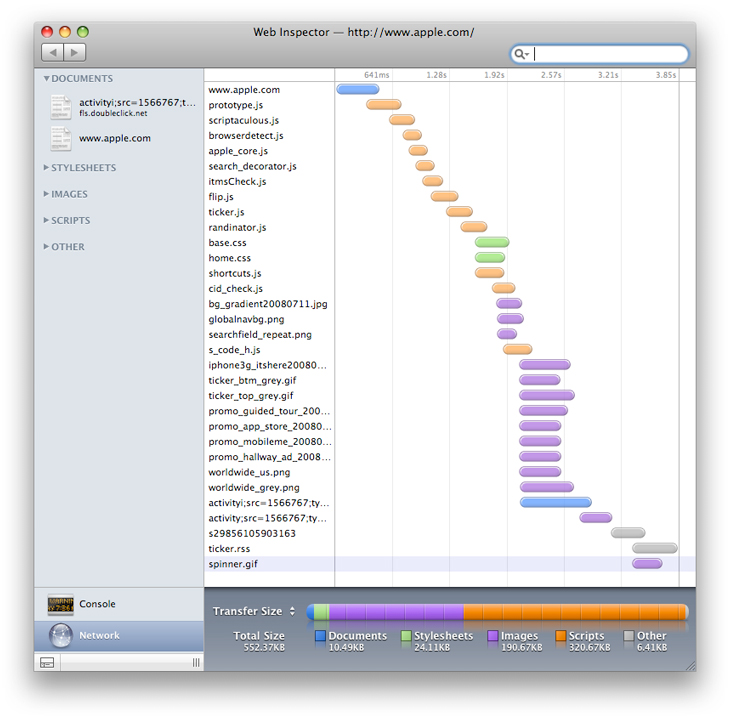Select the Network panel
This screenshot has height=719, width=731.
click(119, 636)
